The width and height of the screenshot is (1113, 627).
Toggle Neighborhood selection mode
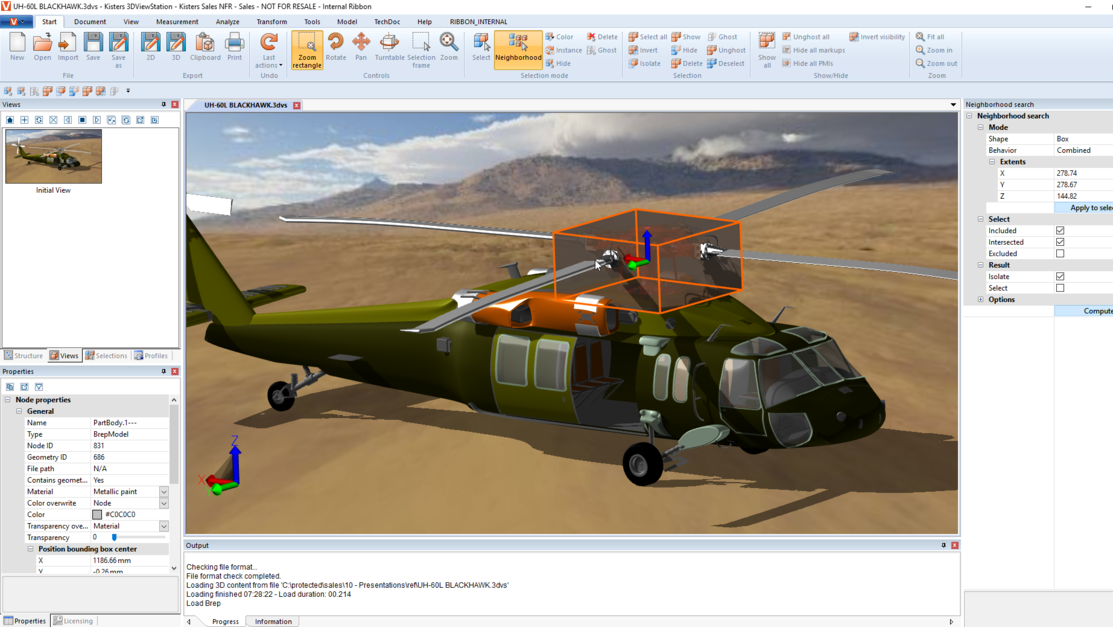click(x=518, y=48)
